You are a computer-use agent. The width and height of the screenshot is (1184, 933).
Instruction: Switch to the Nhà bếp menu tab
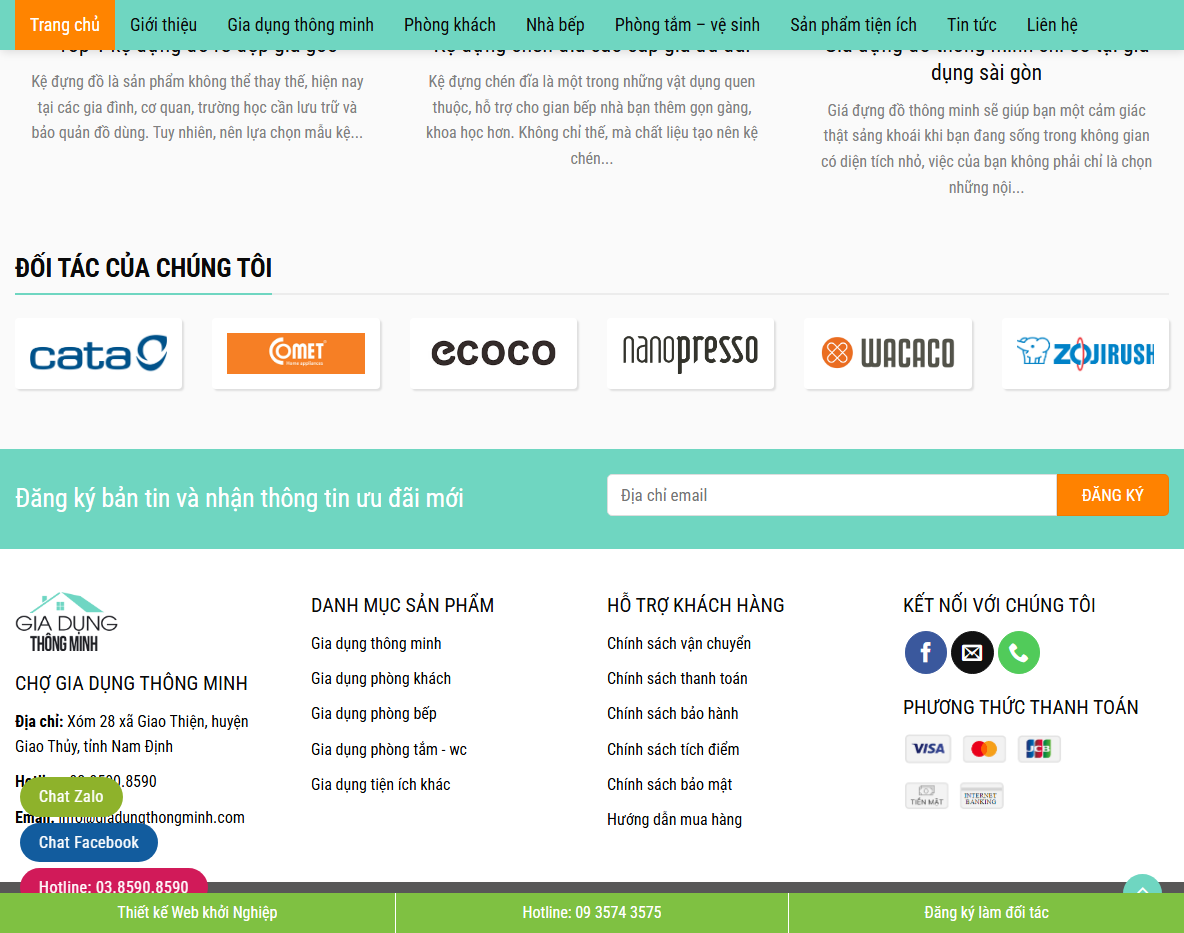point(554,24)
